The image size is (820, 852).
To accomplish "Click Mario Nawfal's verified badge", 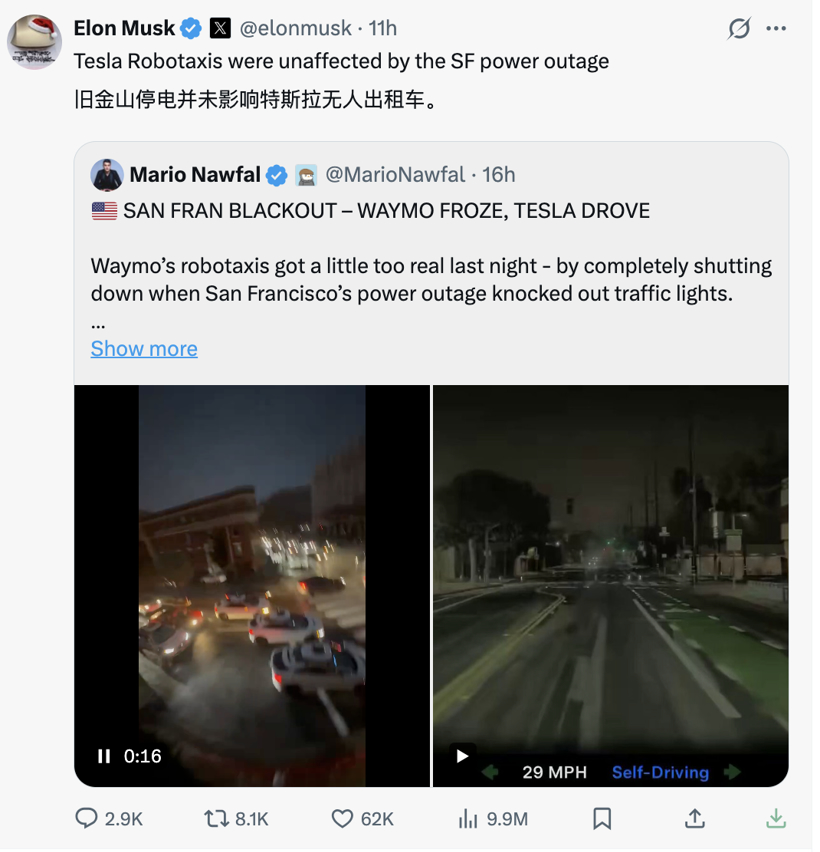I will point(277,175).
